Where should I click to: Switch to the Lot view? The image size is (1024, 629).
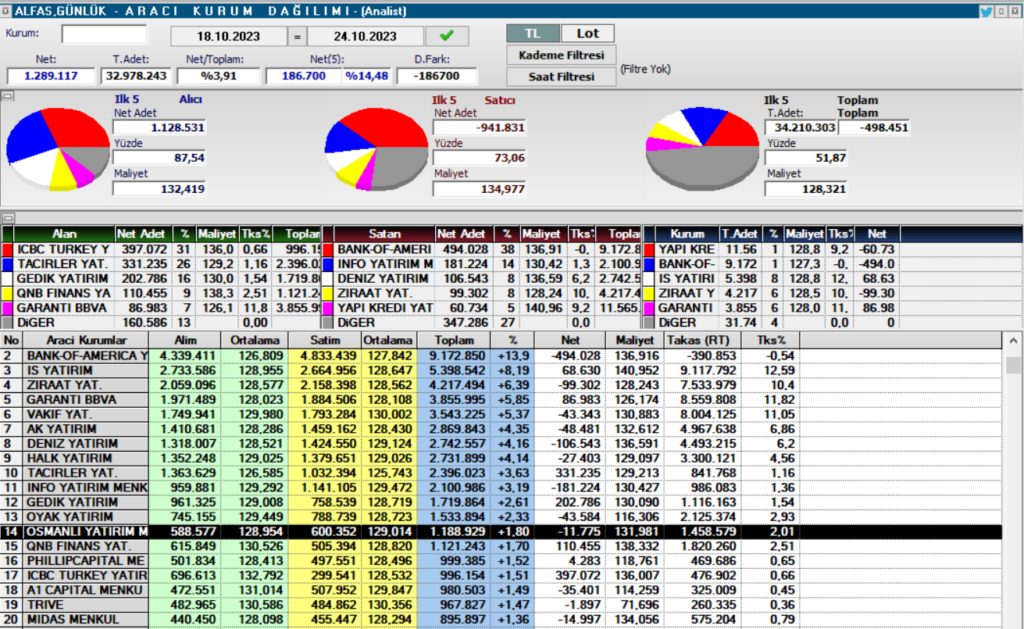[x=588, y=33]
